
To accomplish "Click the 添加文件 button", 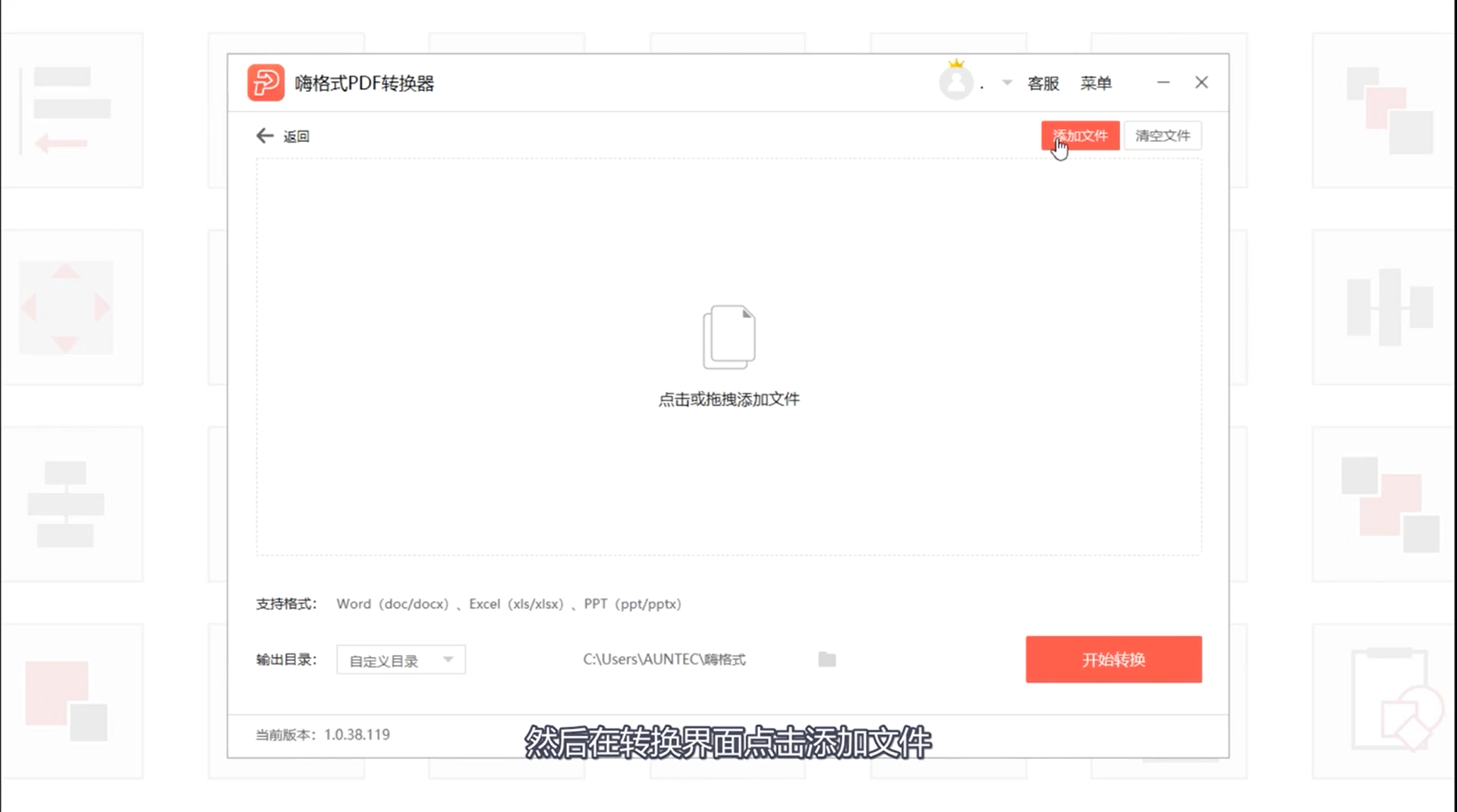I will [1080, 136].
